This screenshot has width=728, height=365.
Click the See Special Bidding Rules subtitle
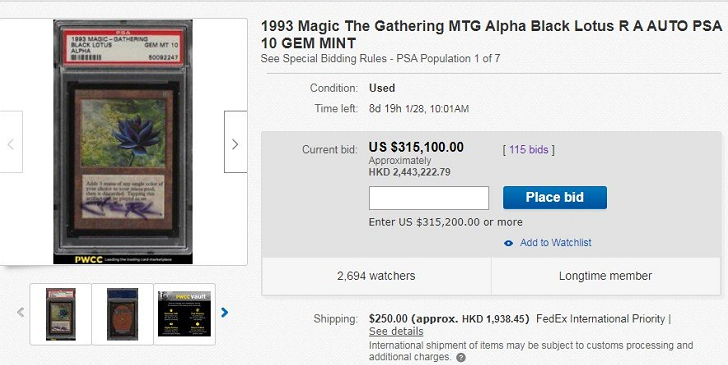tap(380, 59)
